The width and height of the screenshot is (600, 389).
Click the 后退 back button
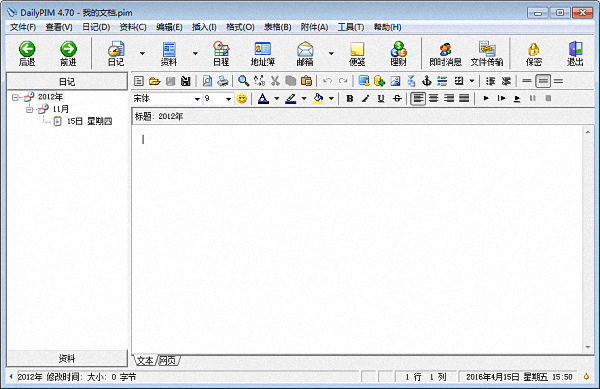[27, 53]
